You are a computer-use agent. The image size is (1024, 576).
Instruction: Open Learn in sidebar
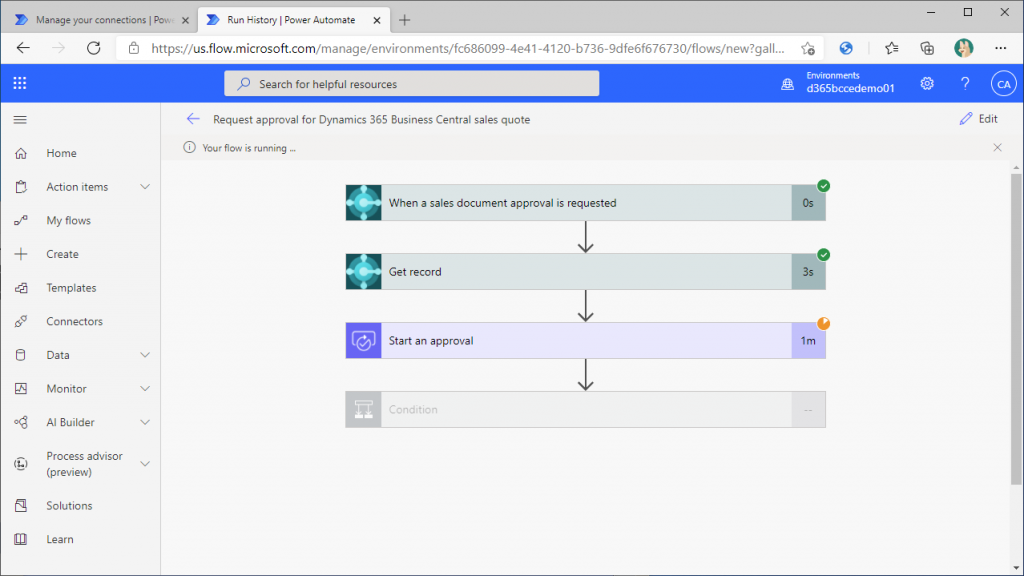tap(59, 539)
